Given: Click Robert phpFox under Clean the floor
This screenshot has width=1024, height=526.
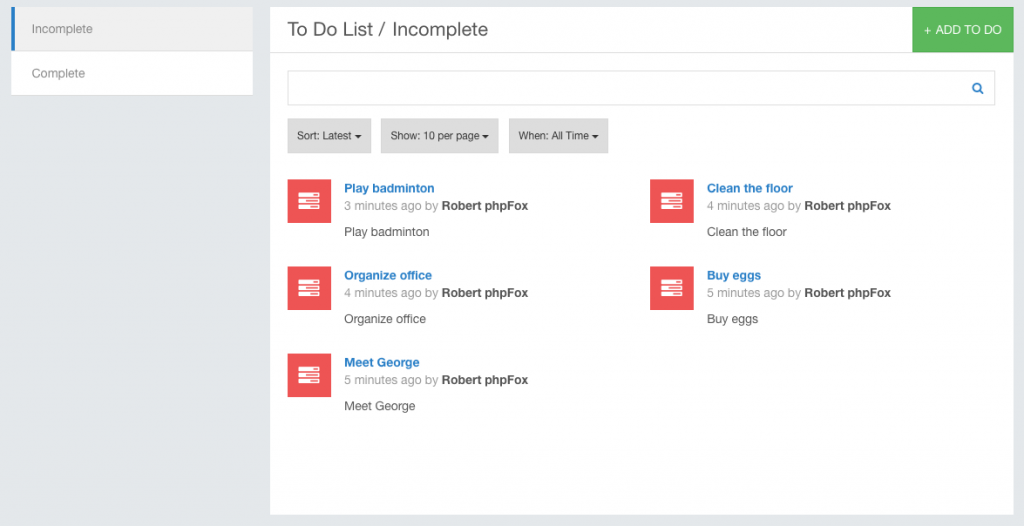Looking at the screenshot, I should pyautogui.click(x=847, y=206).
